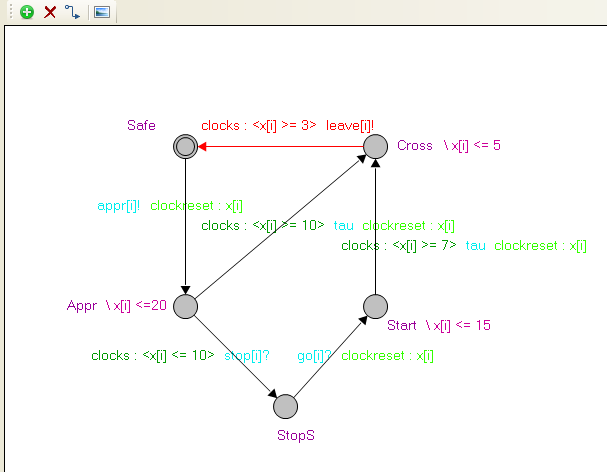Viewport: 607px width, 472px height.
Task: Select the Appr state node
Action: pyautogui.click(x=185, y=306)
